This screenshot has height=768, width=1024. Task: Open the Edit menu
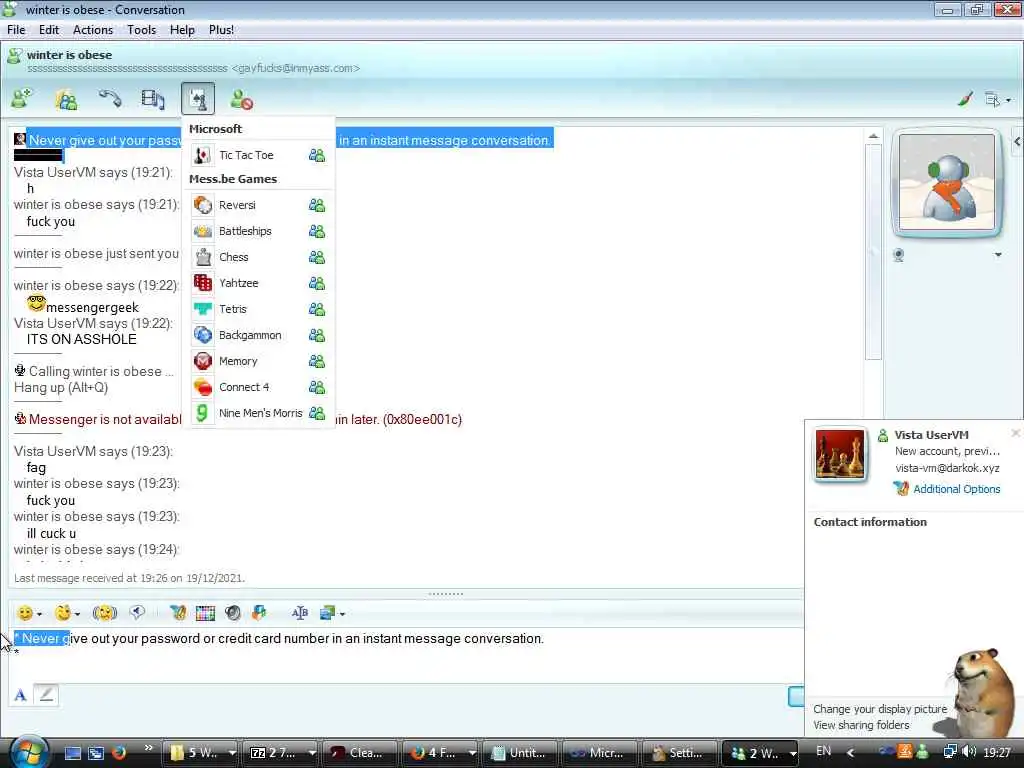pos(49,30)
